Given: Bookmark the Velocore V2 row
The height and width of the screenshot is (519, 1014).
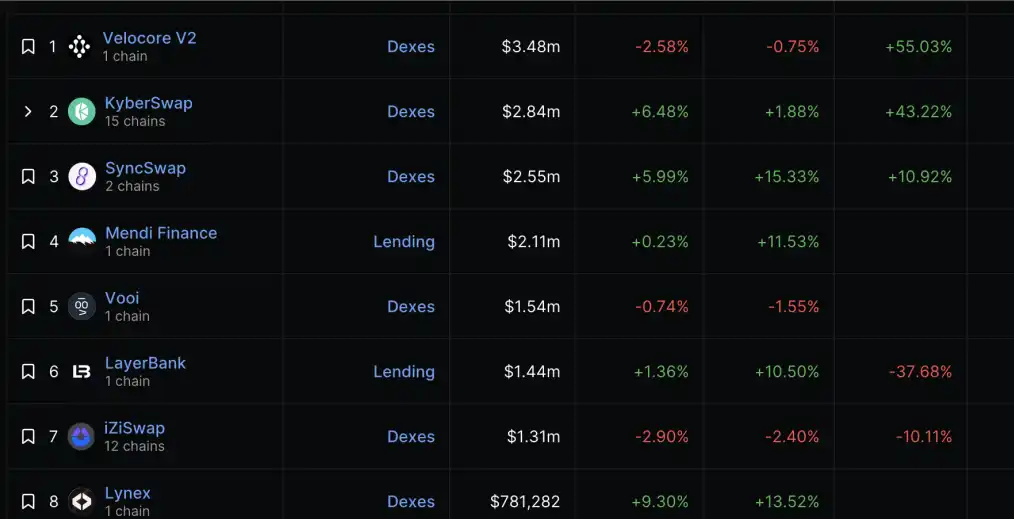Looking at the screenshot, I should pos(28,47).
